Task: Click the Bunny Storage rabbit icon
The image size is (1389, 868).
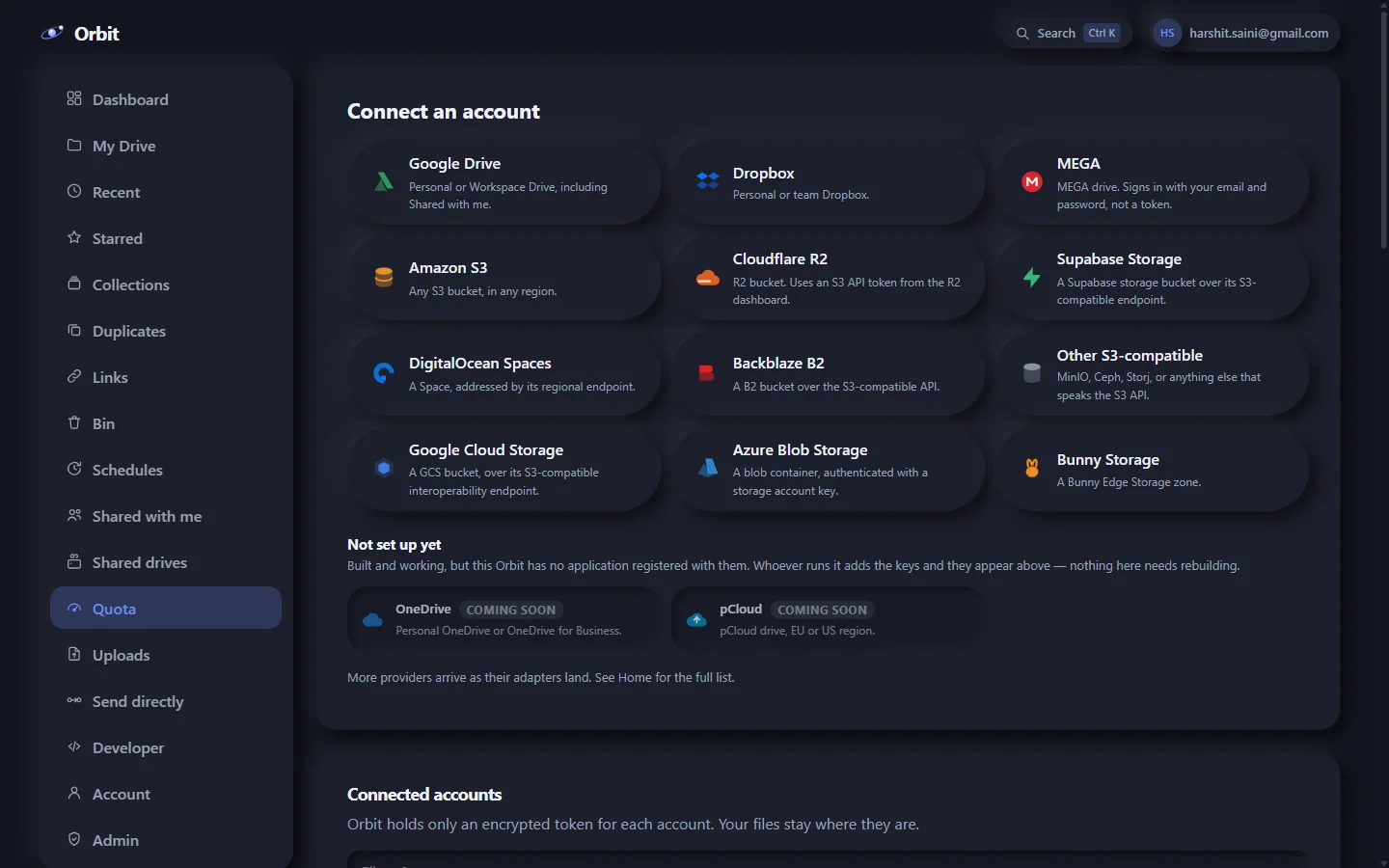Action: coord(1032,469)
